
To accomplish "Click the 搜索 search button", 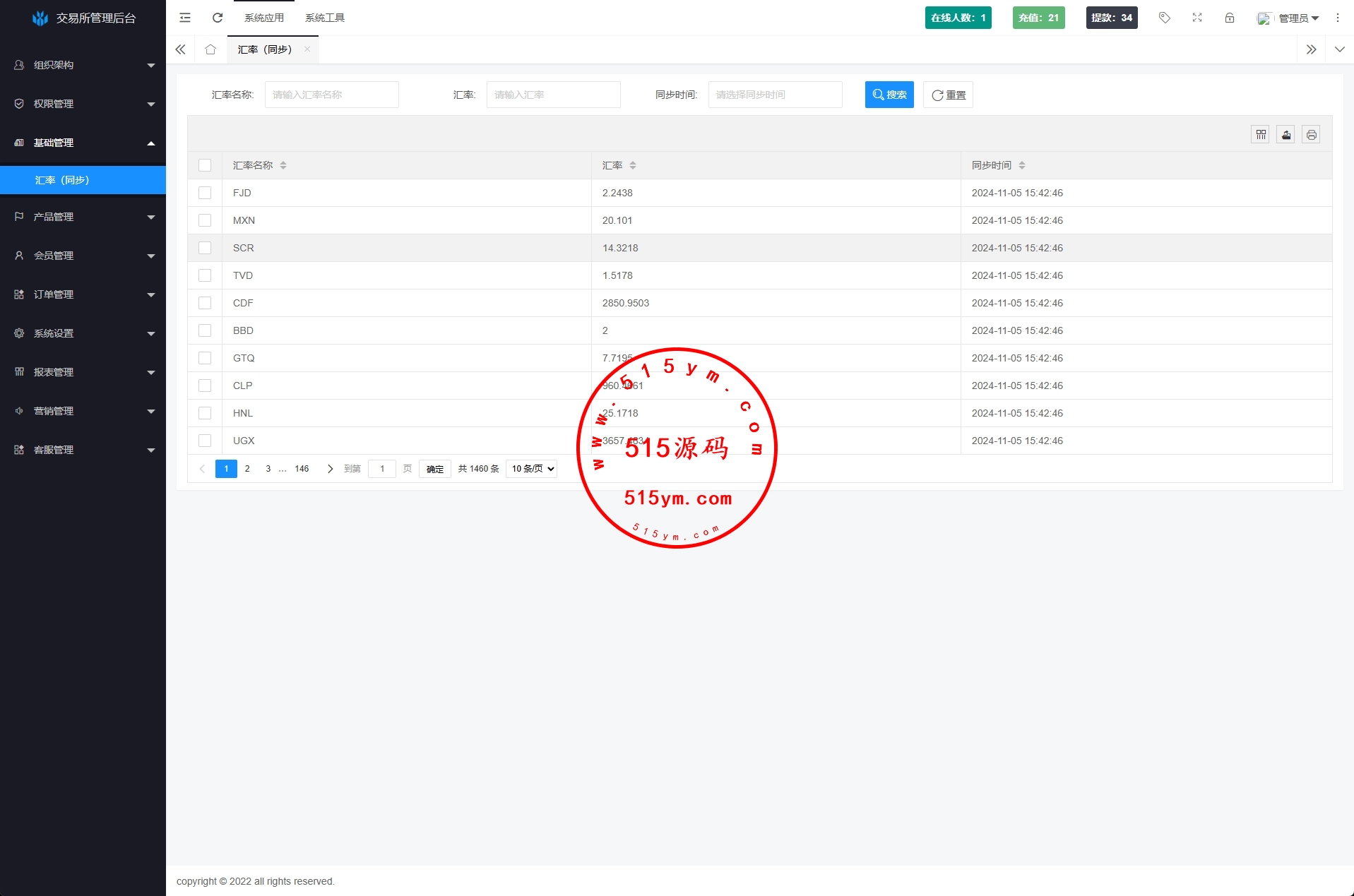I will (x=889, y=95).
